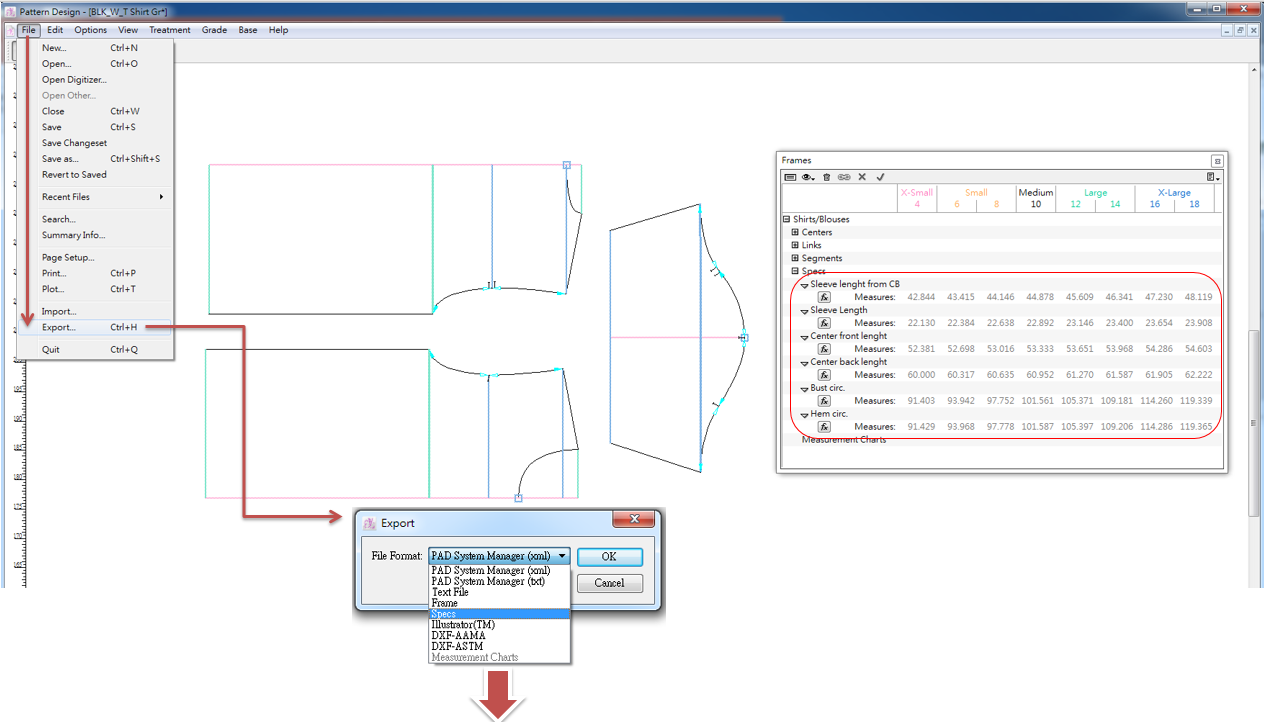Collapse the Hem circ. spec triangle
This screenshot has width=1264, height=722.
804,414
